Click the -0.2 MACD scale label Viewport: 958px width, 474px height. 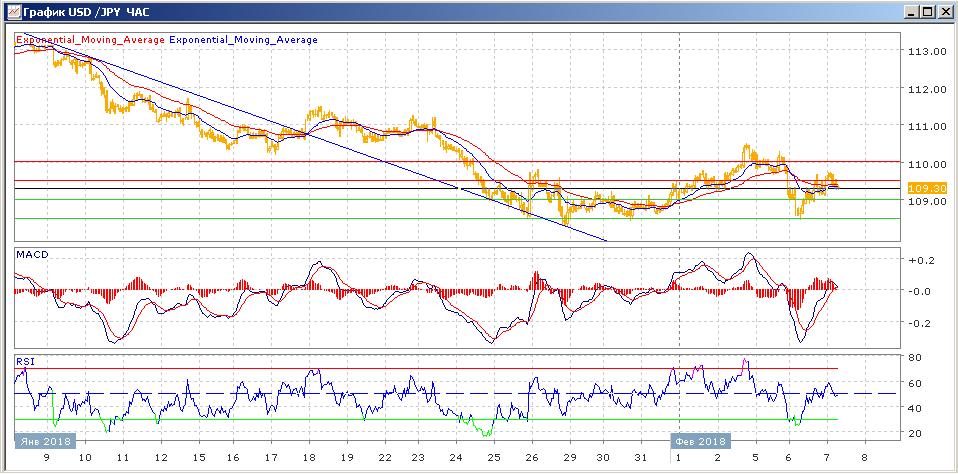[x=919, y=323]
